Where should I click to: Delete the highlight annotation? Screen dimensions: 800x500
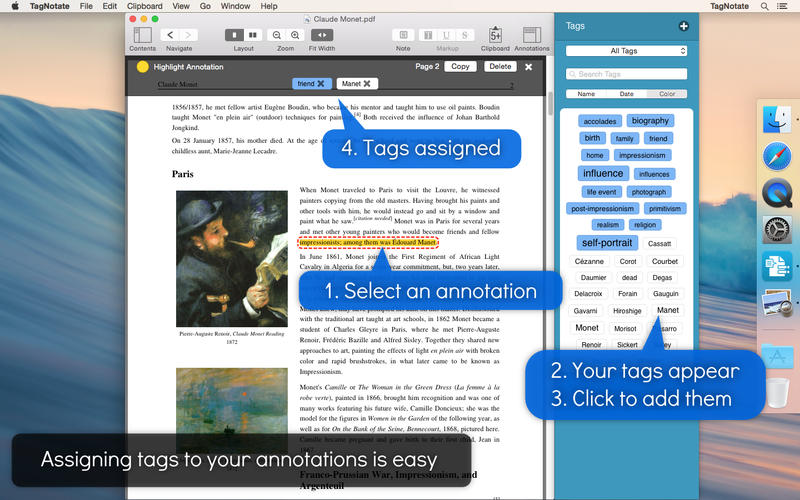click(500, 66)
